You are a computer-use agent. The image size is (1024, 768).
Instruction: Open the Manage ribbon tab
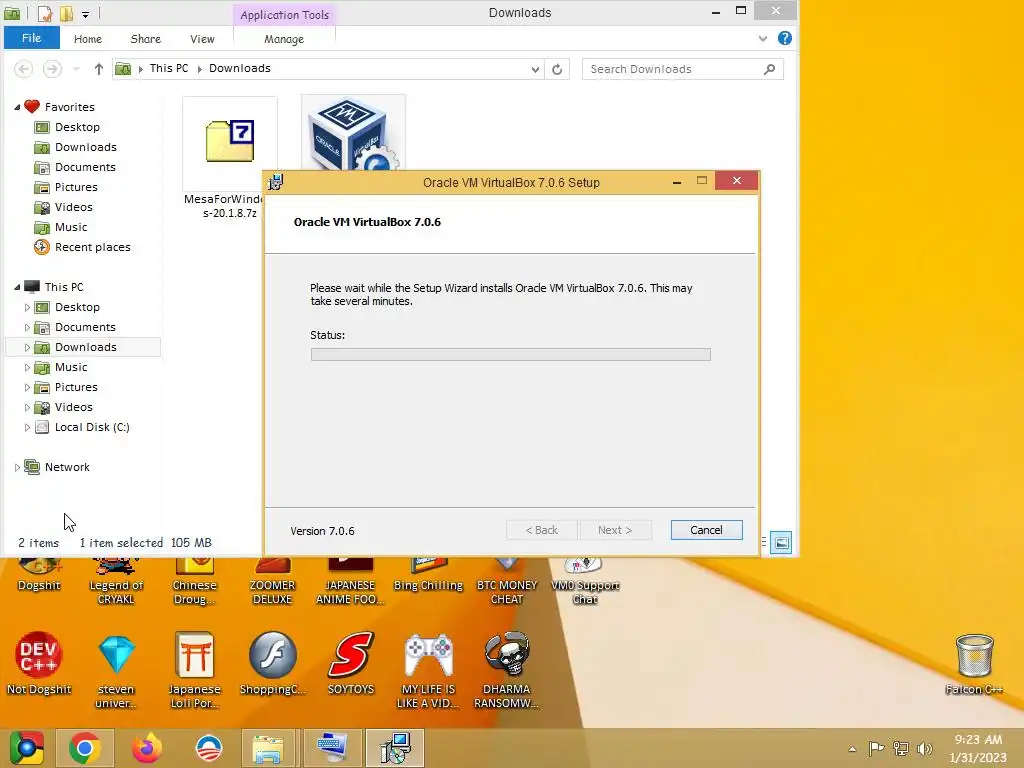pyautogui.click(x=284, y=39)
